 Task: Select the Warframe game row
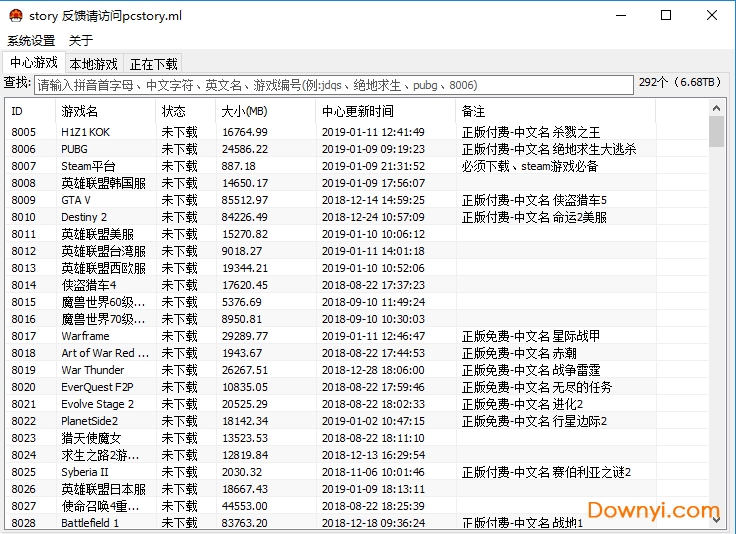pyautogui.click(x=85, y=336)
